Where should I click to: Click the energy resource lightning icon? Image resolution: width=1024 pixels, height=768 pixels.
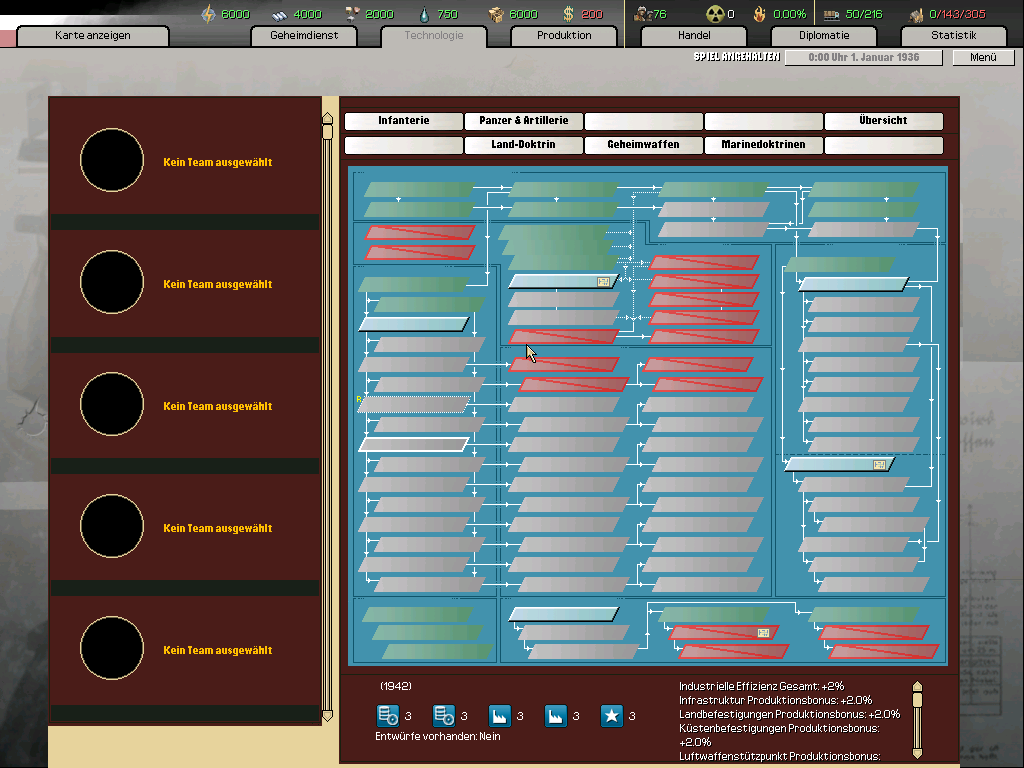point(209,14)
